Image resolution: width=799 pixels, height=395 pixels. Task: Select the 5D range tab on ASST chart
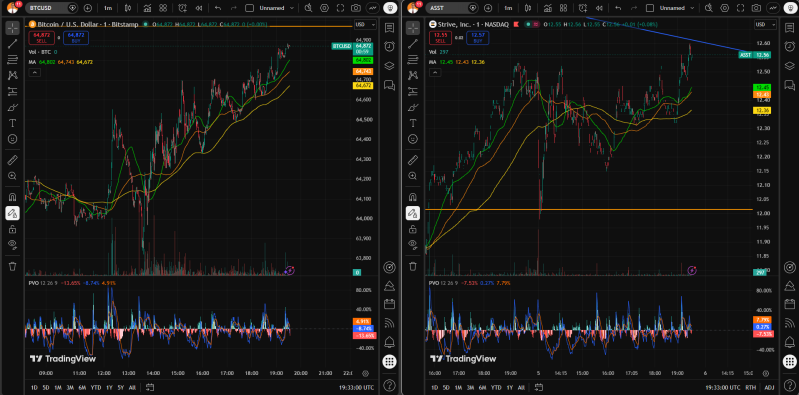pos(446,387)
